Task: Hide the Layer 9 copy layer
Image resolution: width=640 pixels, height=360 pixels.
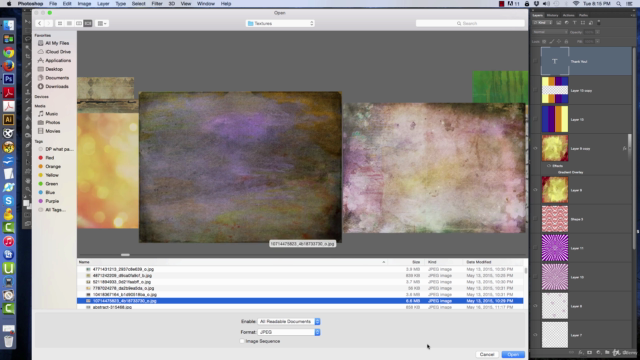Action: pos(536,149)
